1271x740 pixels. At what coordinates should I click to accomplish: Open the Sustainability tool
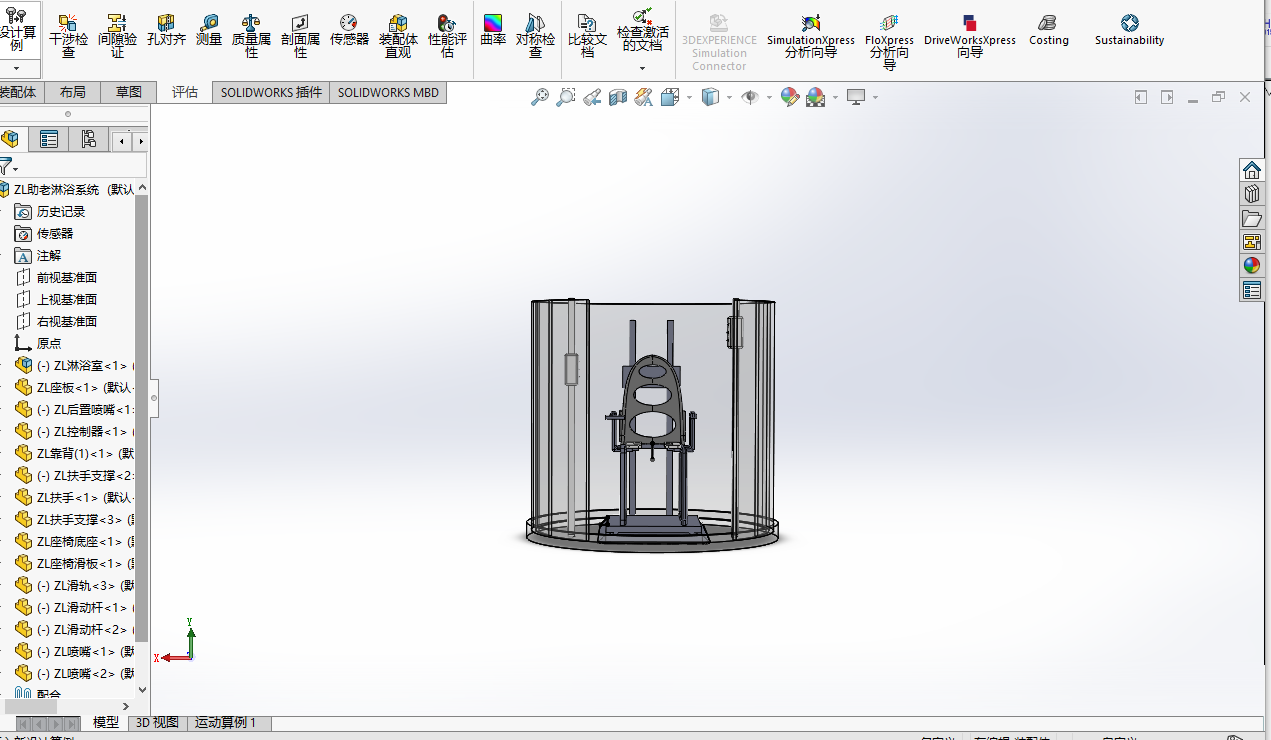tap(1129, 30)
